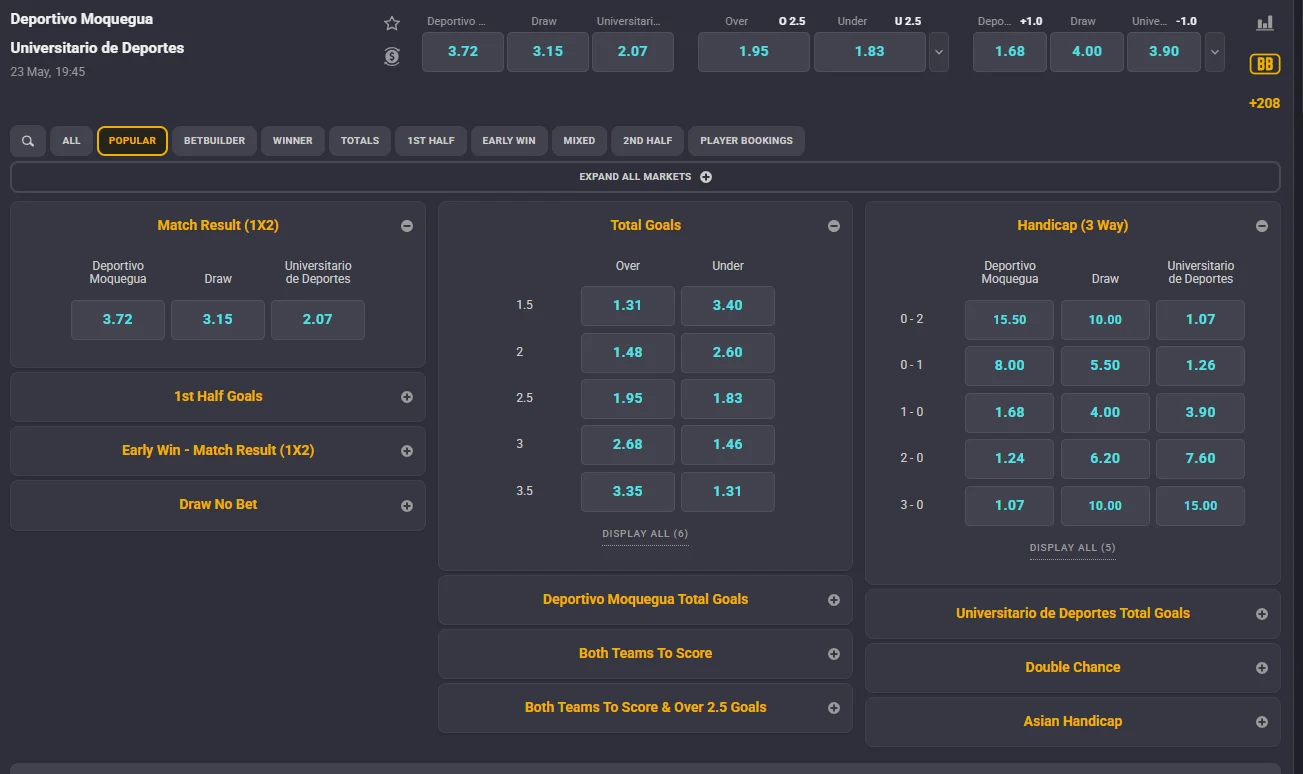Bet Under 1.5 goals at 3.40
Screen dimensions: 1303x774
[x=728, y=306]
